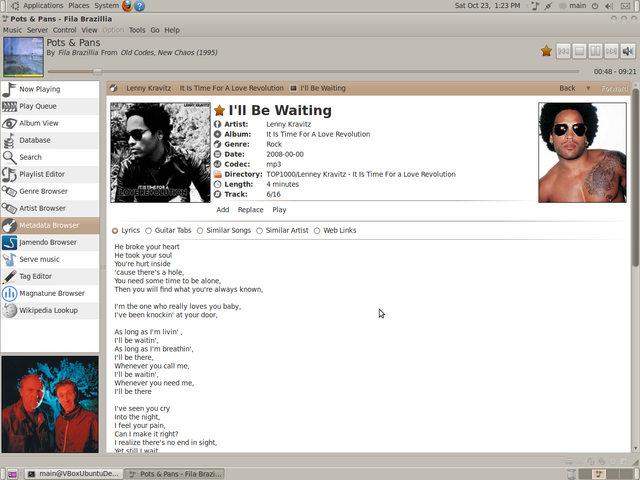Open the Music menu
The height and width of the screenshot is (480, 640).
pyautogui.click(x=12, y=30)
